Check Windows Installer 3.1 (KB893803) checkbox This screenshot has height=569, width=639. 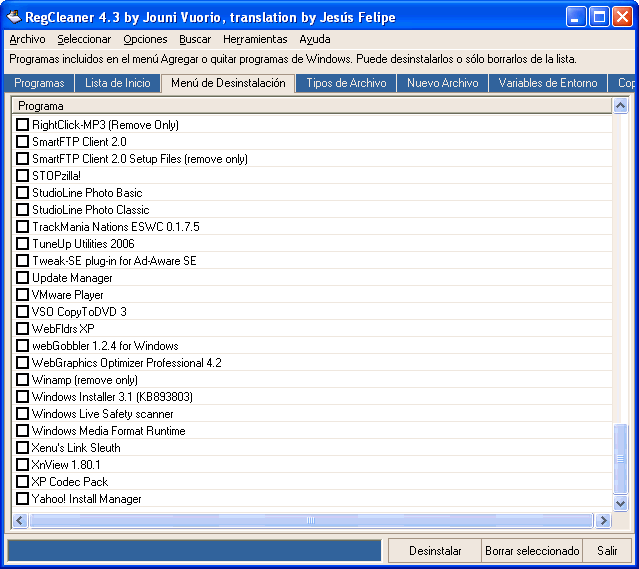click(22, 397)
